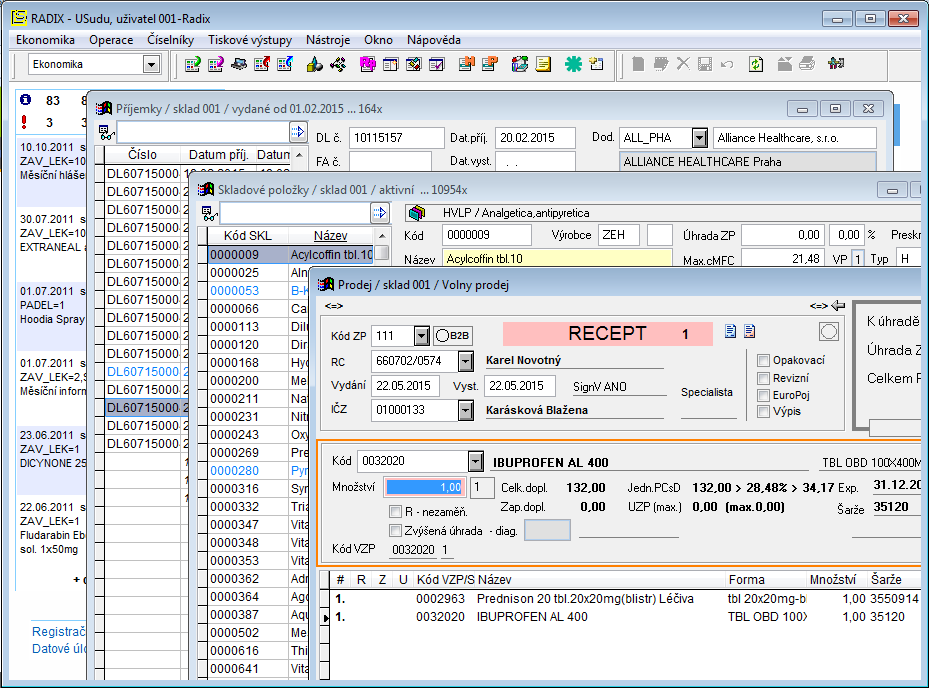Tick the R - nezaměň. checkbox
Image resolution: width=929 pixels, height=688 pixels.
coord(395,511)
